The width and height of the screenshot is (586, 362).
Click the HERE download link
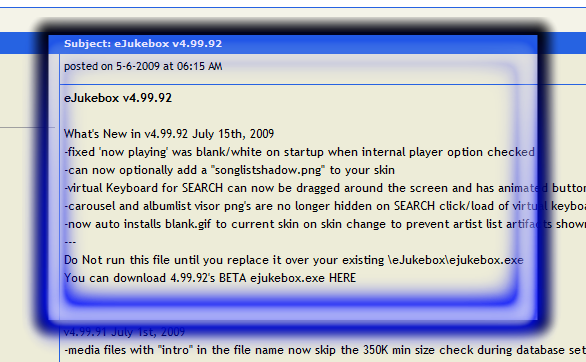342,278
